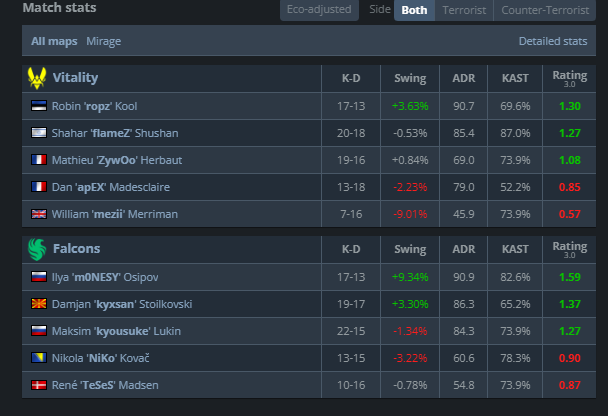Open Mathieu 'ZywOo' Herbaut's player profile

117,159
